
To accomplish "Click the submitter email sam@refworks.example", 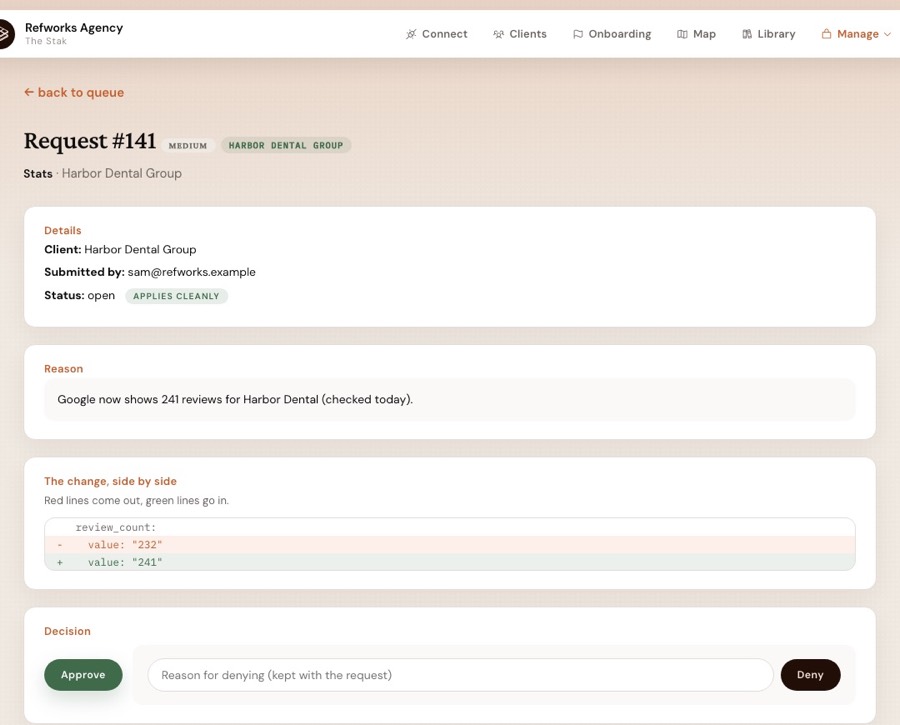I will 192,272.
